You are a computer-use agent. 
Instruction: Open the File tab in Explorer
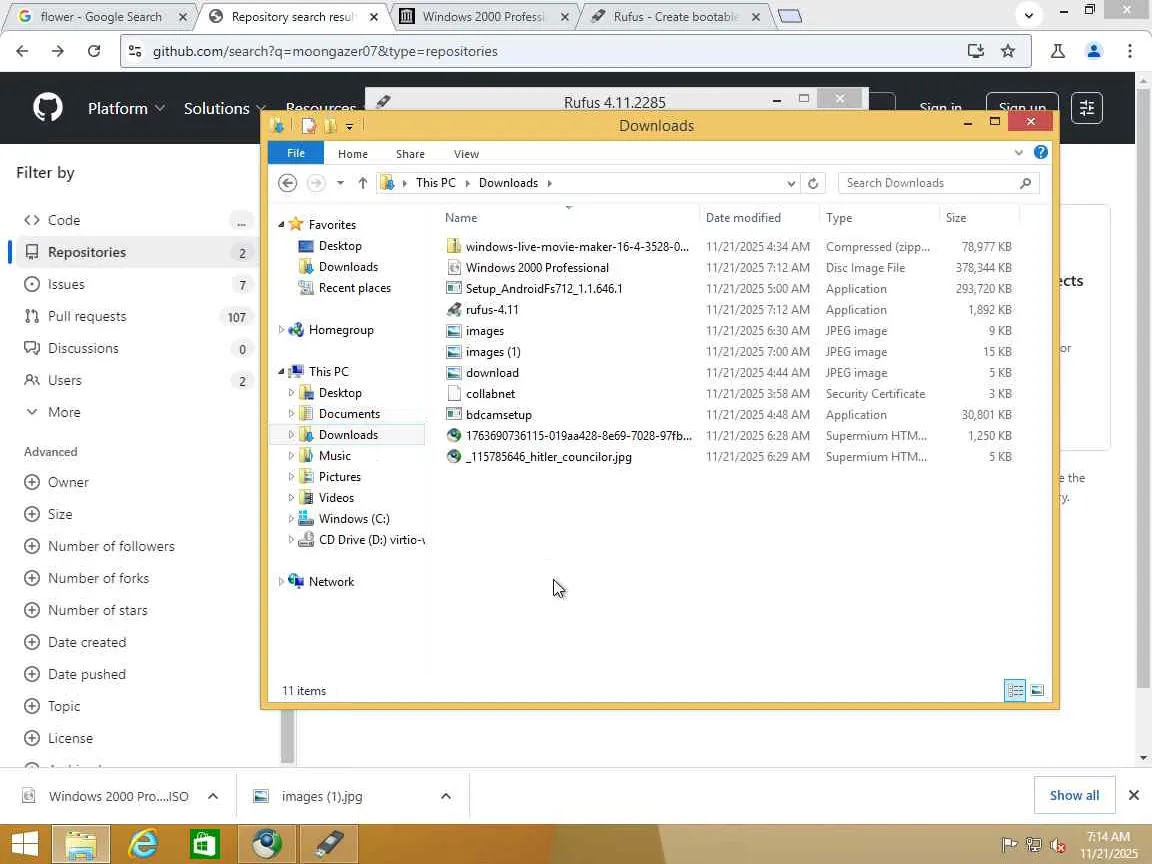click(296, 153)
